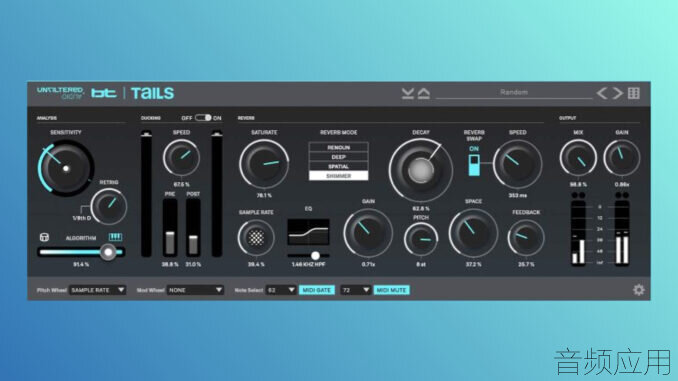Toggle the Ducking OFF/ON switch

click(x=203, y=118)
